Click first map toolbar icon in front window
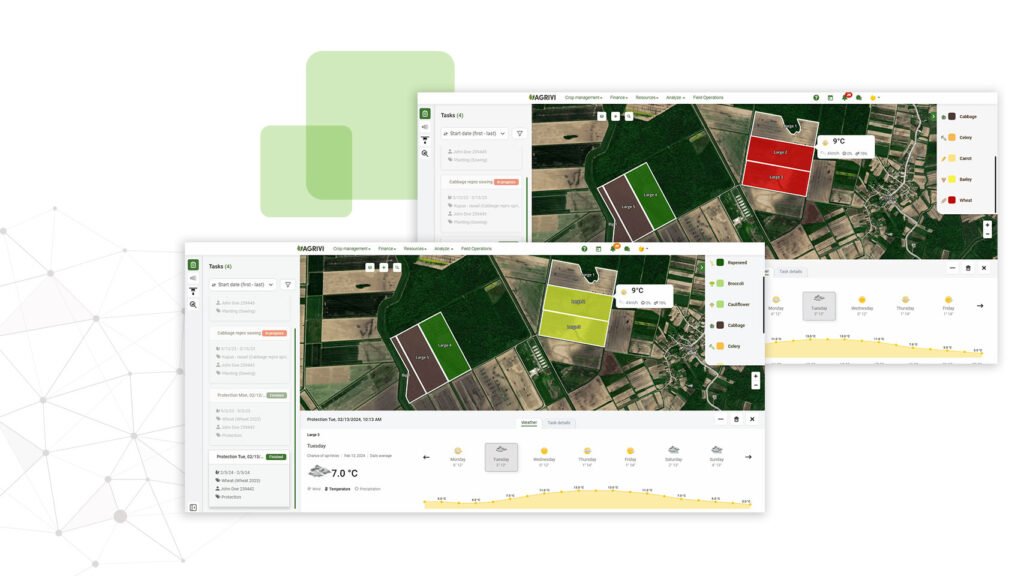 (x=370, y=267)
